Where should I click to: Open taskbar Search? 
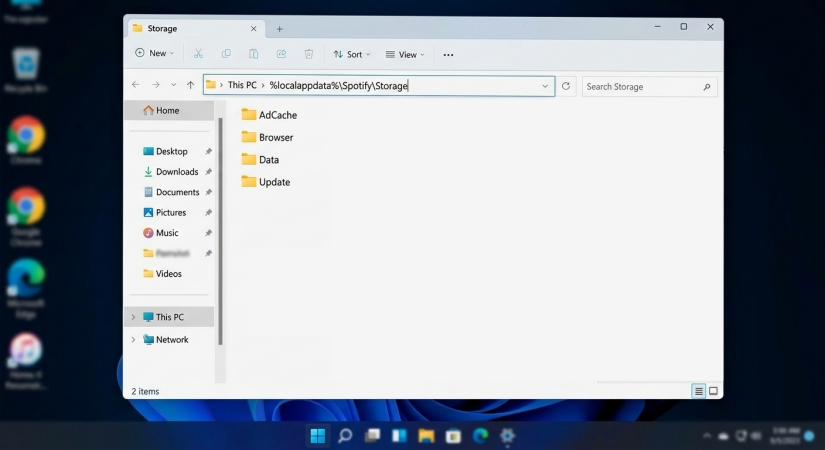(345, 436)
